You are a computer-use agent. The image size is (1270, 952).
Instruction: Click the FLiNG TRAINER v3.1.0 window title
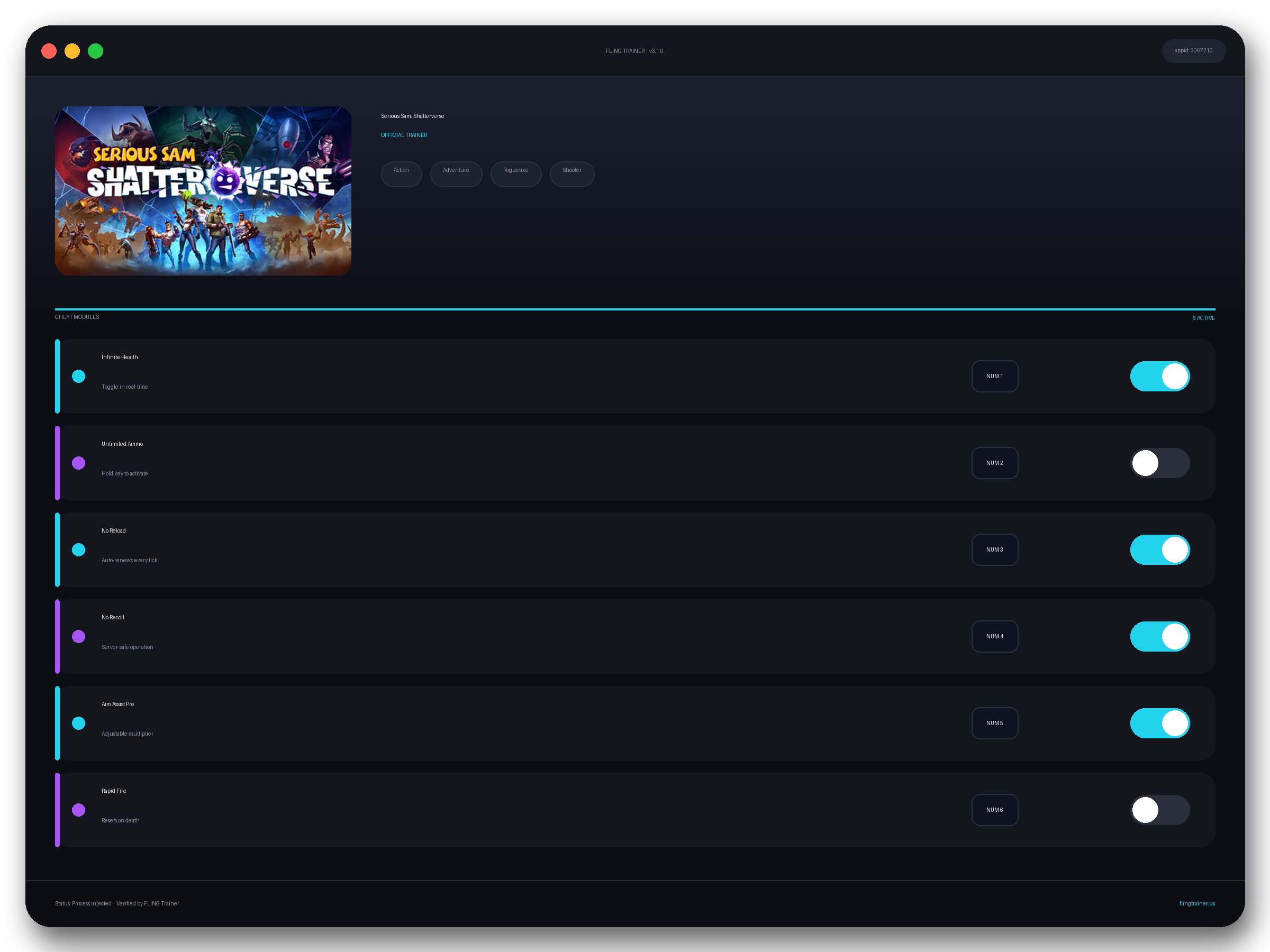634,51
